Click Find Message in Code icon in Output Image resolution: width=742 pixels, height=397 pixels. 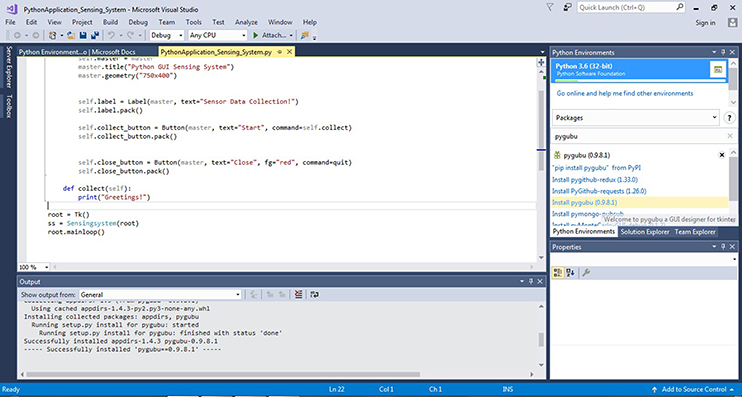pos(254,294)
